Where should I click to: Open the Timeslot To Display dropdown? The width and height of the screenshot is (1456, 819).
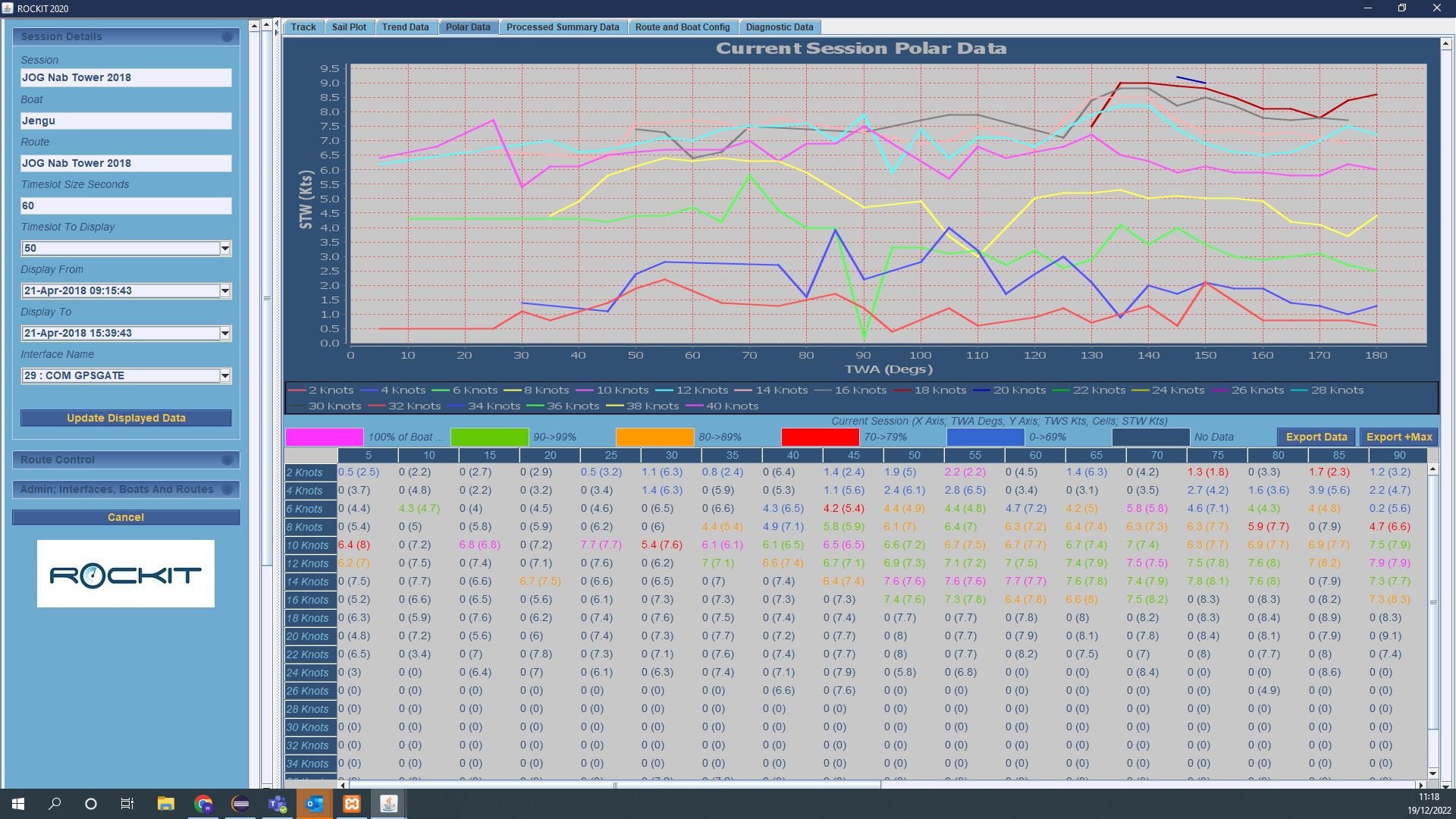point(224,248)
